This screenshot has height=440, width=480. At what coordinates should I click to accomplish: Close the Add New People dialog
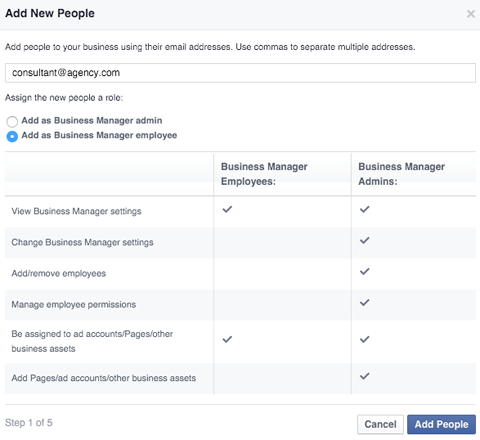(x=470, y=14)
